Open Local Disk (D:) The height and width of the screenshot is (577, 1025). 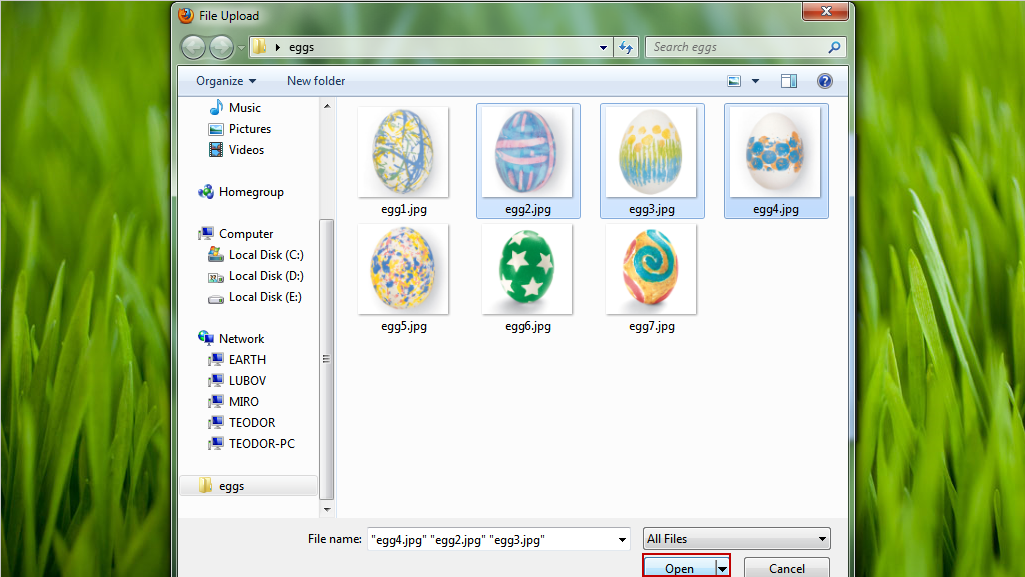point(256,276)
